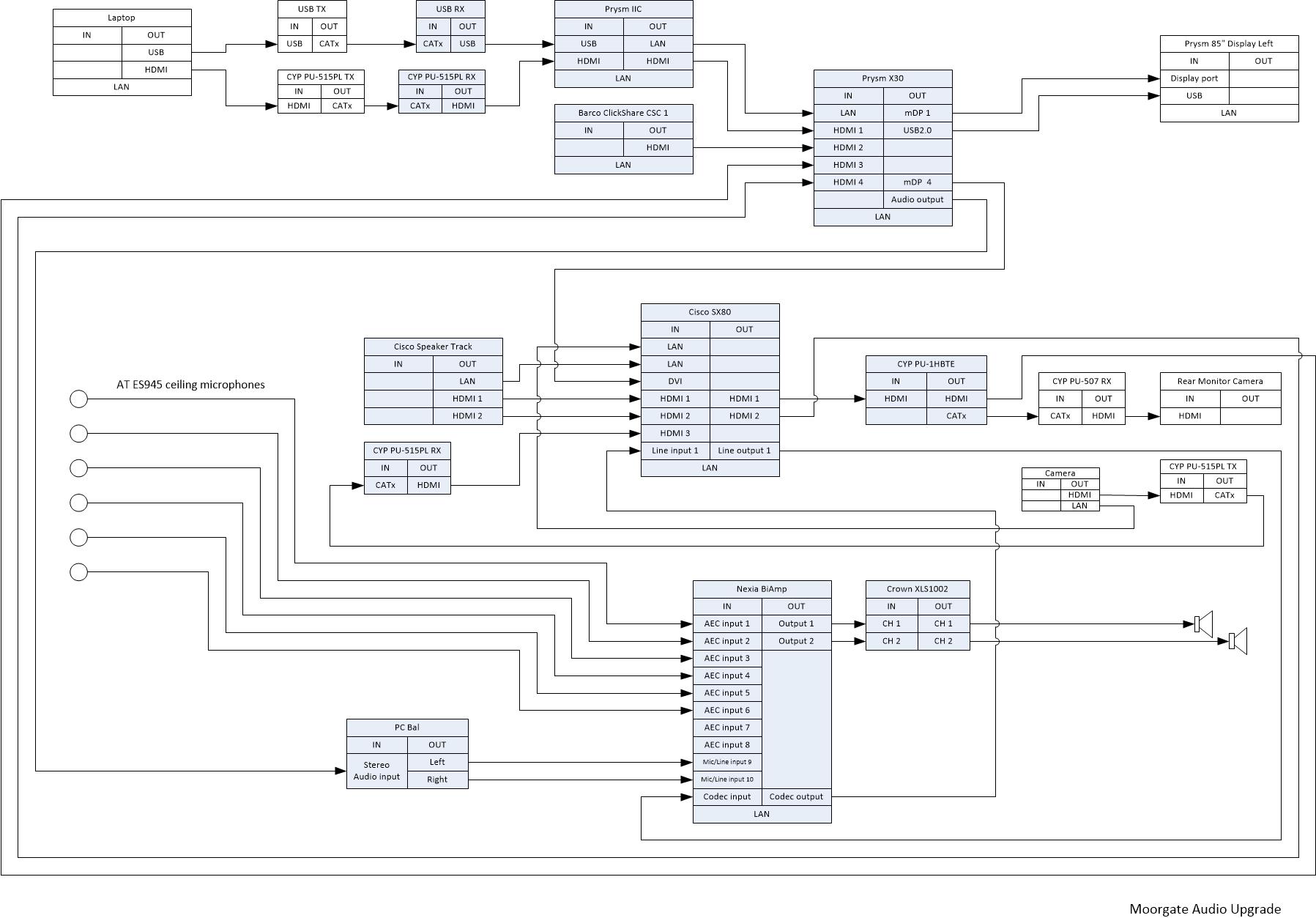This screenshot has width=1316, height=918.
Task: Click the "mDP 4" output cell
Action: [918, 182]
